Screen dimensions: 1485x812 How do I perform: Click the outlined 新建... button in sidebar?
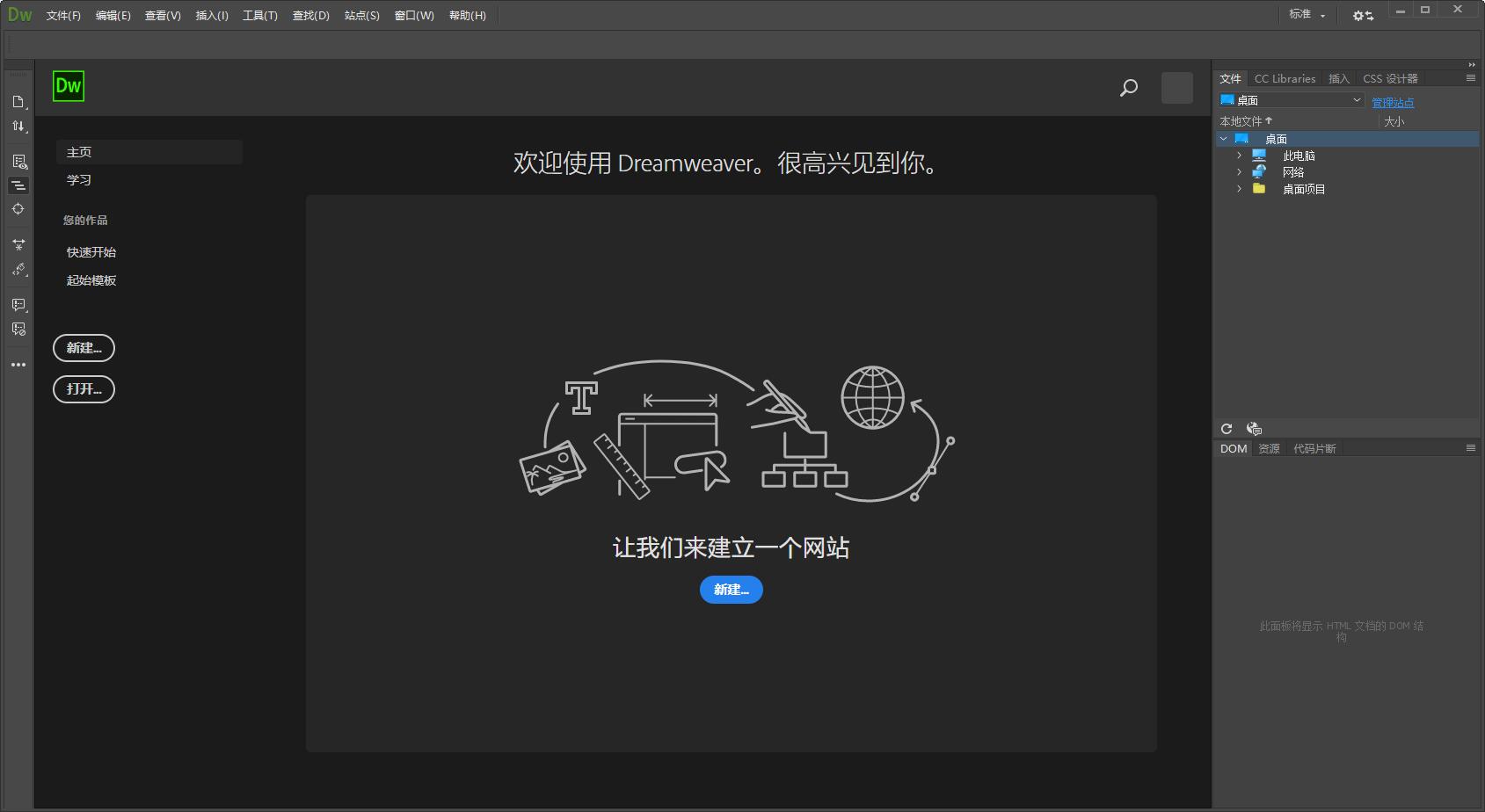[x=84, y=348]
